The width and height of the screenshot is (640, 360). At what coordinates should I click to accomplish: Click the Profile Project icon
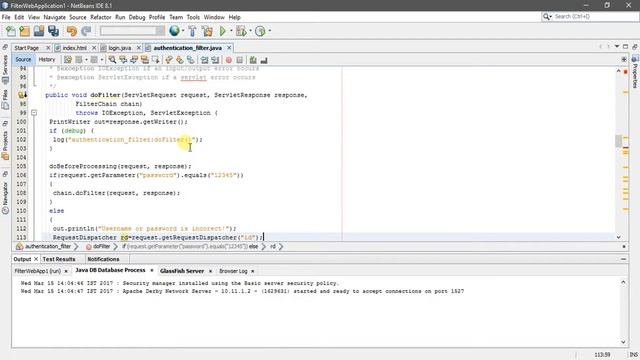[260, 31]
